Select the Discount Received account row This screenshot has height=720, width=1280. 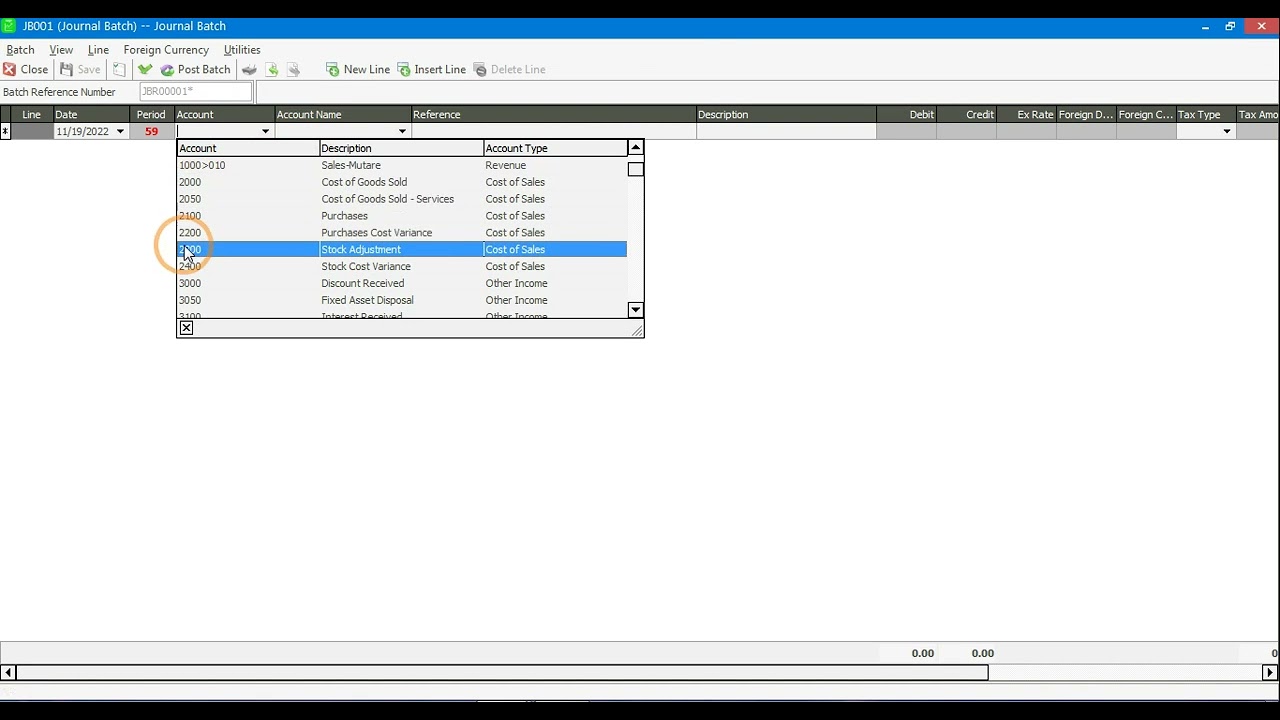click(402, 284)
